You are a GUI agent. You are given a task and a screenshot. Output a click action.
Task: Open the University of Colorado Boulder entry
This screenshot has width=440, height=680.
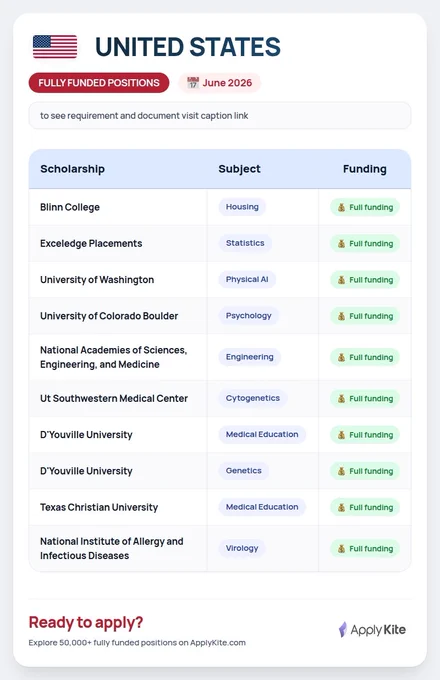point(109,316)
